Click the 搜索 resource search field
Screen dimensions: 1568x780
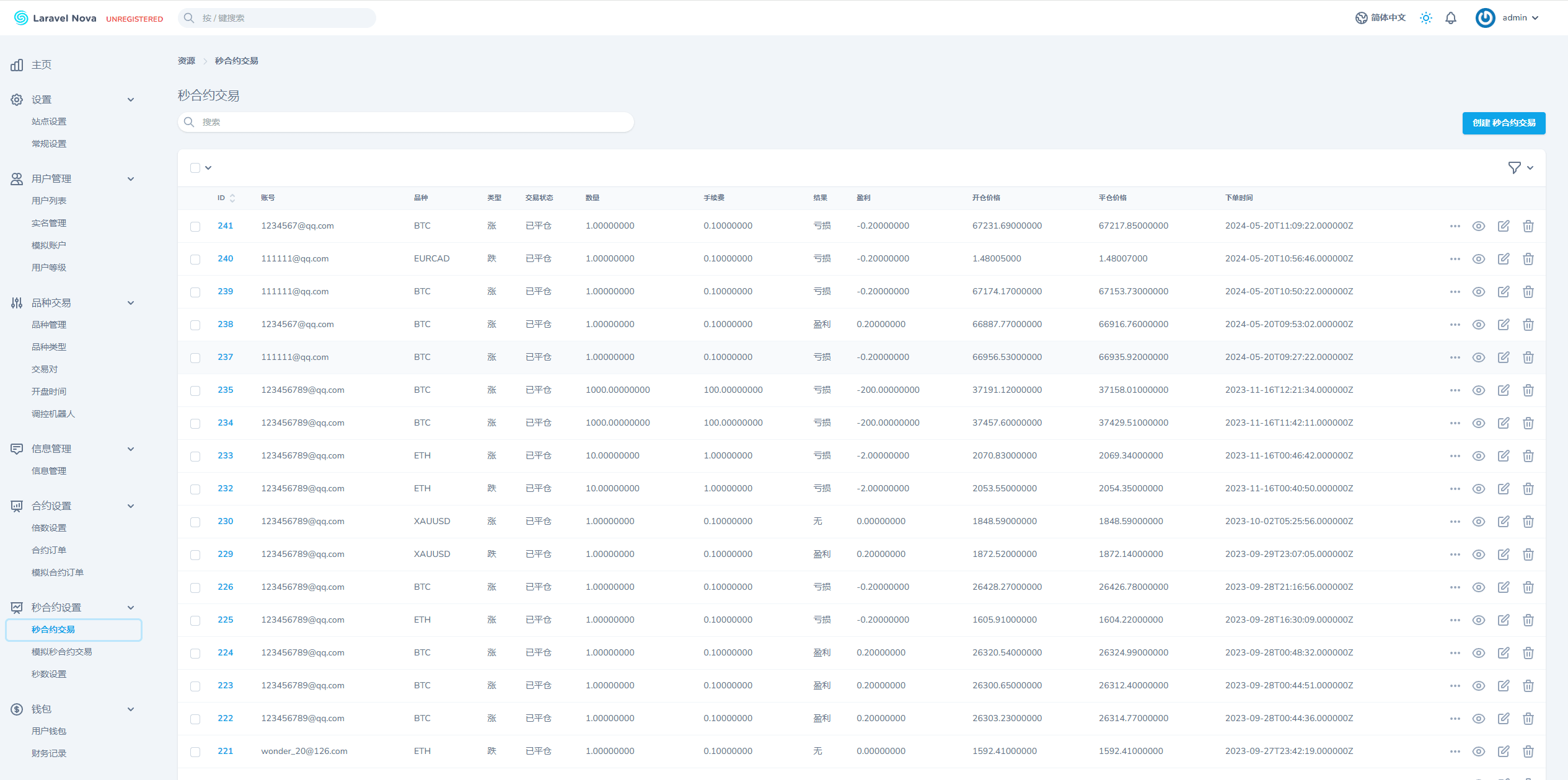click(406, 122)
